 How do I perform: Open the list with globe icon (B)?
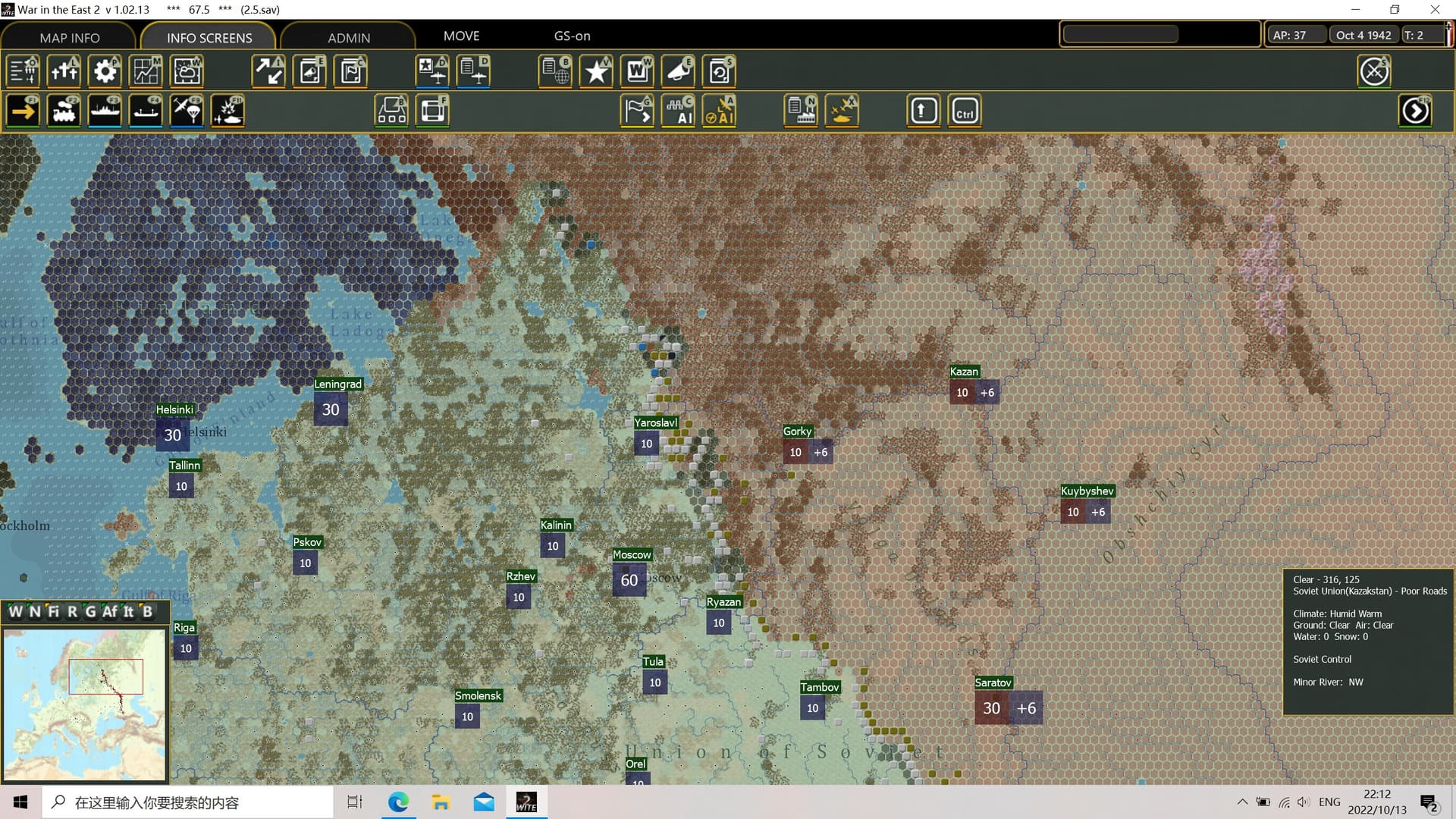[x=556, y=71]
